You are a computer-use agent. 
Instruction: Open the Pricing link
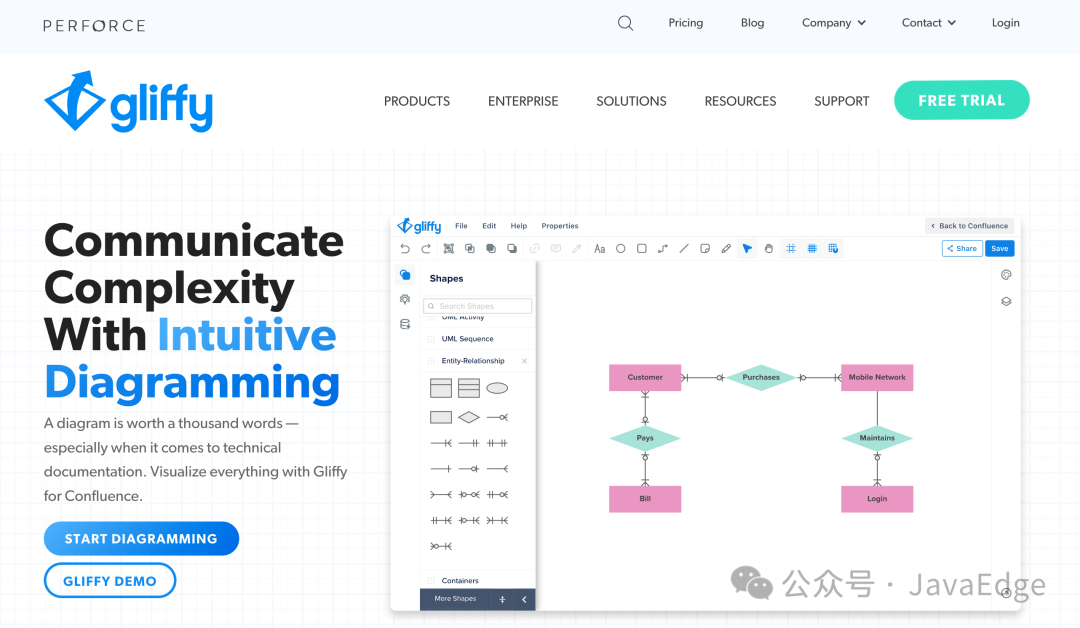[x=686, y=23]
